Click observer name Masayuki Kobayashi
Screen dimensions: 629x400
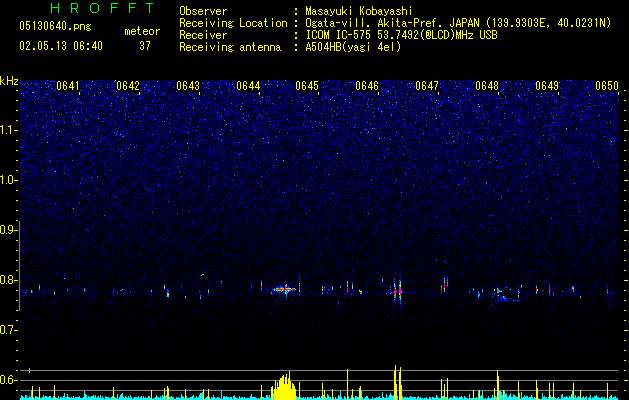tap(359, 11)
